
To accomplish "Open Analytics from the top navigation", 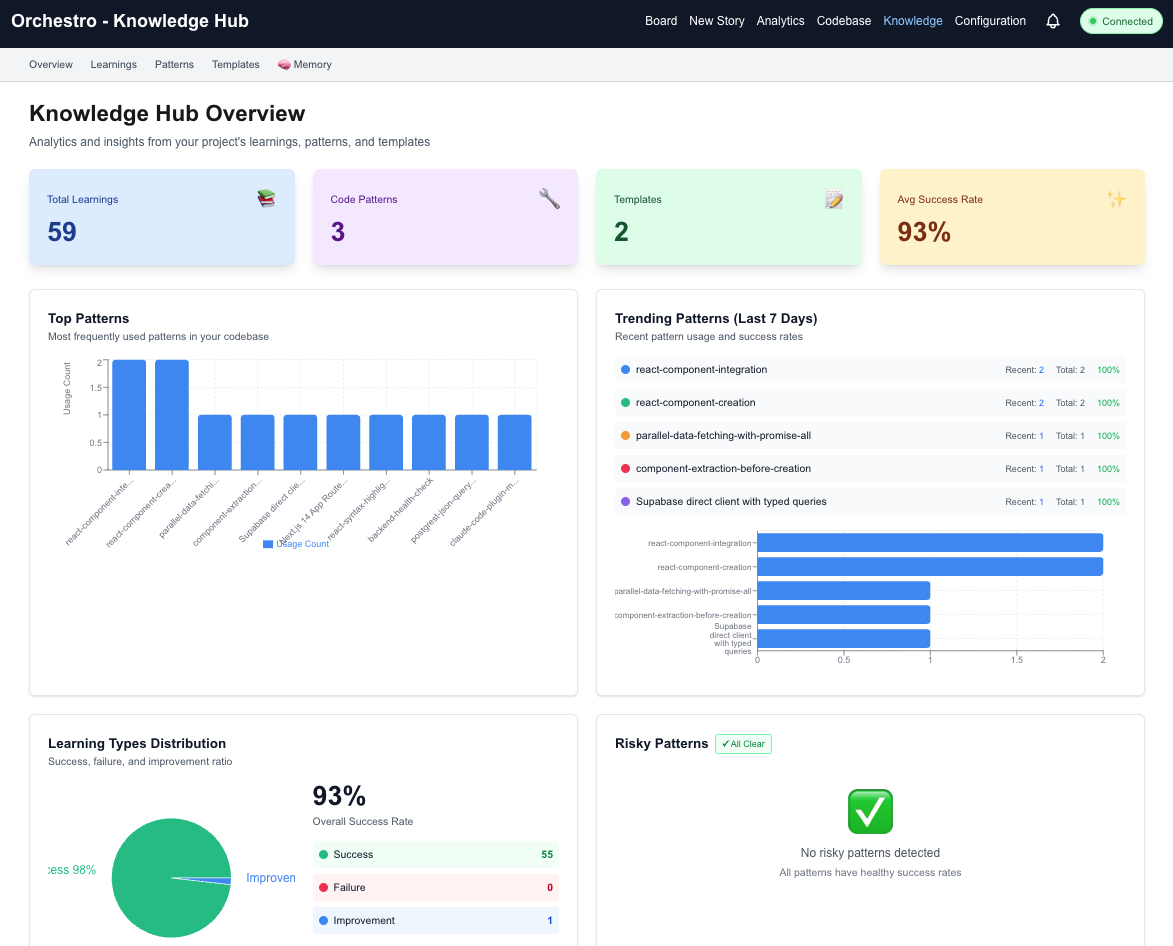I will 780,20.
